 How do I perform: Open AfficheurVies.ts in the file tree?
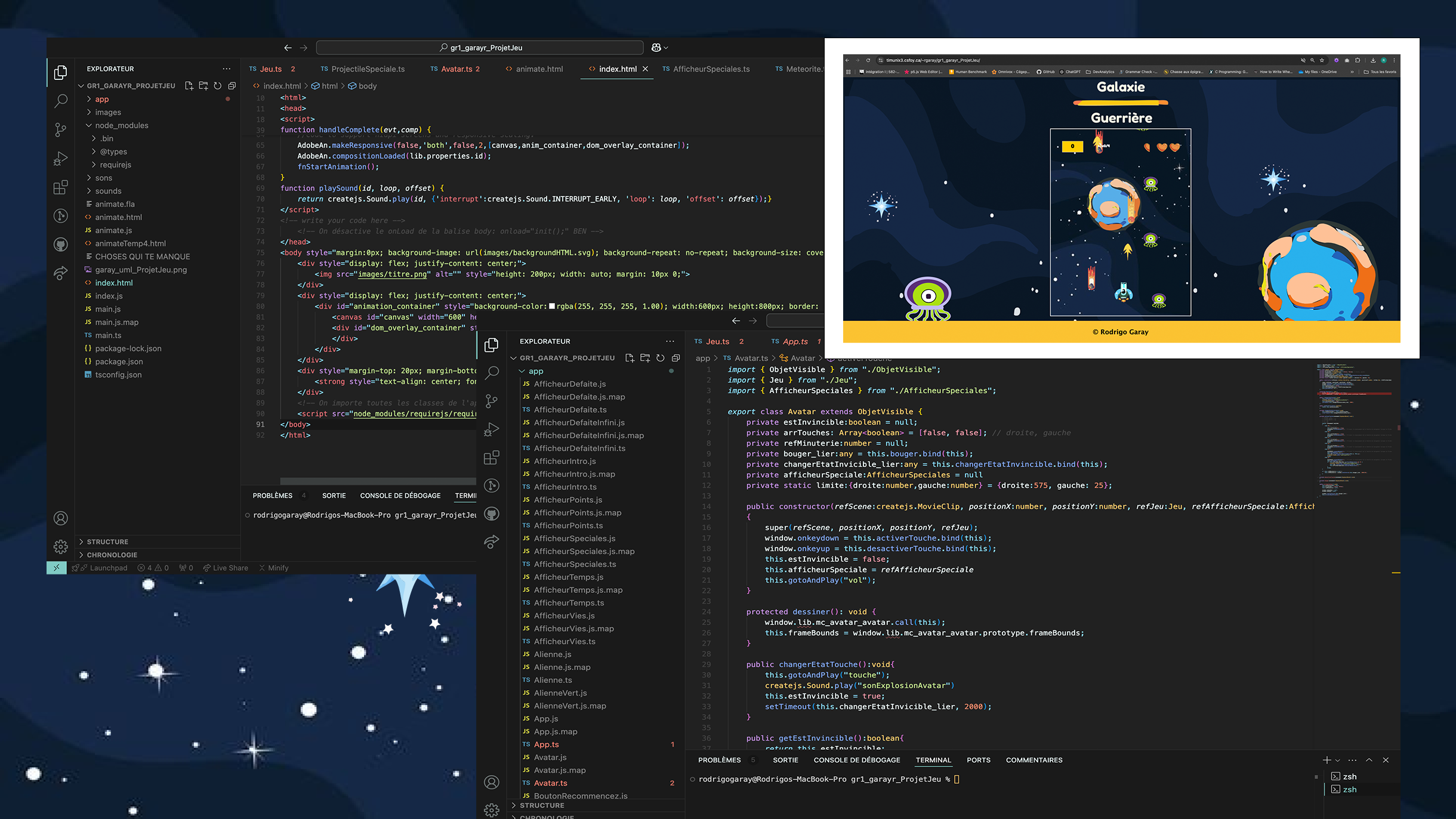pos(564,641)
